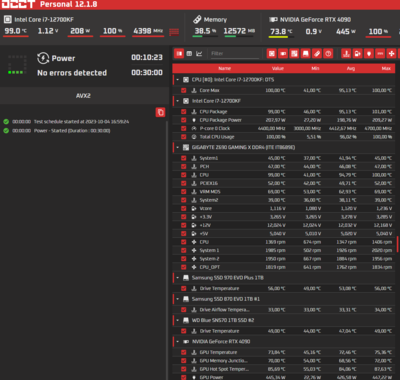Sort by the Max column header
The height and width of the screenshot is (380, 400).
coord(386,68)
